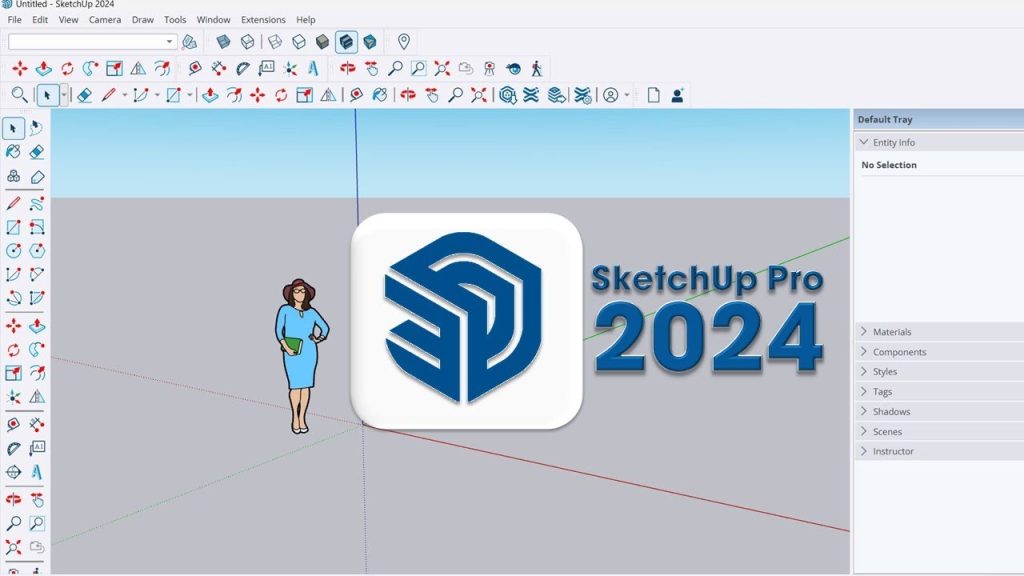Open the Add Location pin
This screenshot has height=576, width=1024.
click(x=404, y=42)
